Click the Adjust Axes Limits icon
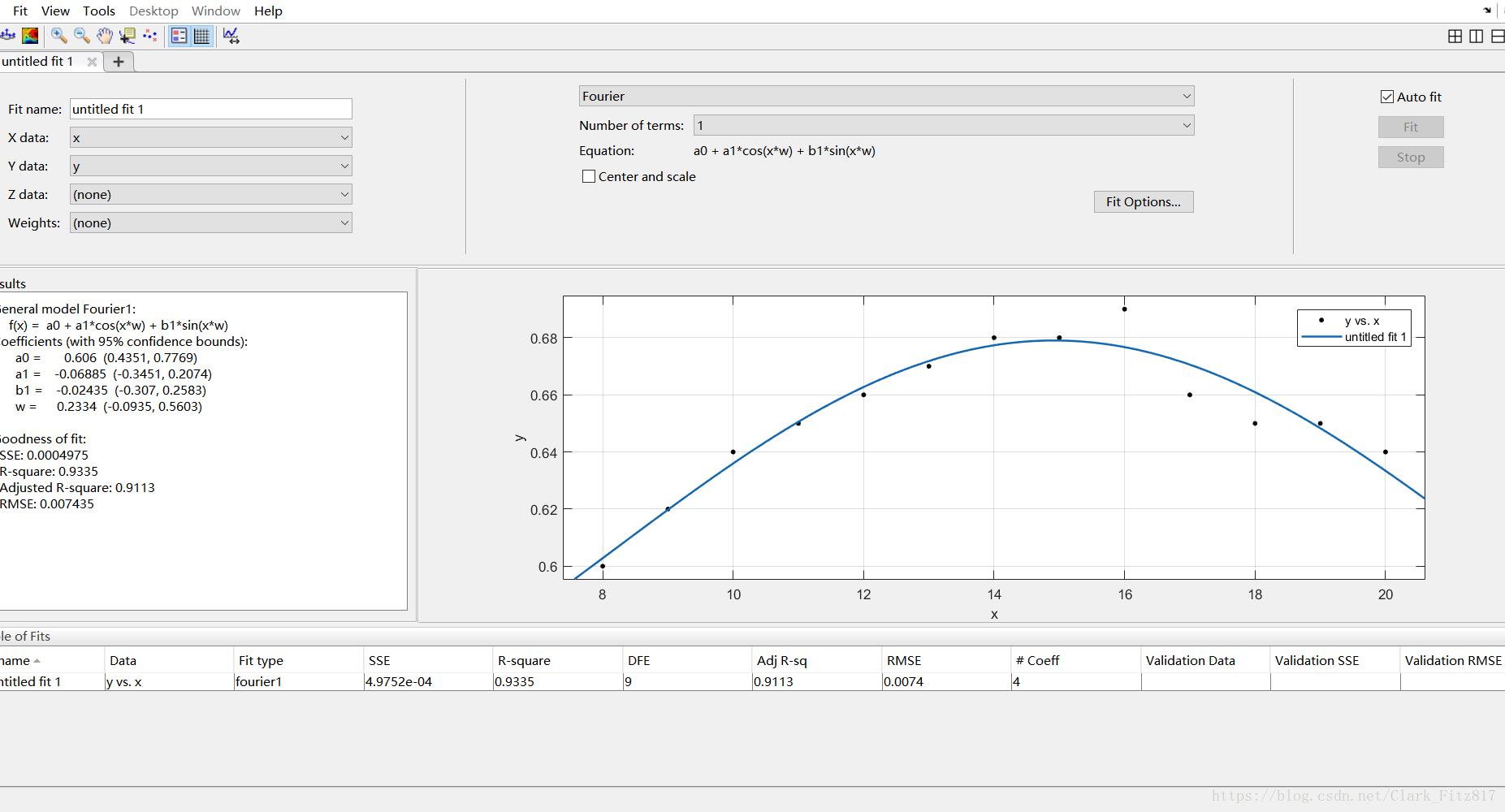 click(x=231, y=36)
